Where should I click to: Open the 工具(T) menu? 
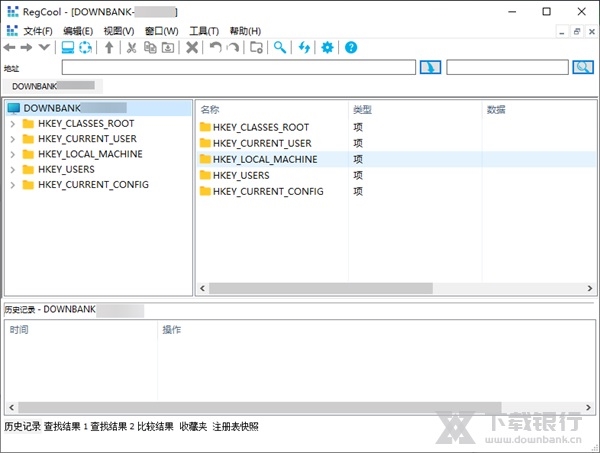coord(204,31)
